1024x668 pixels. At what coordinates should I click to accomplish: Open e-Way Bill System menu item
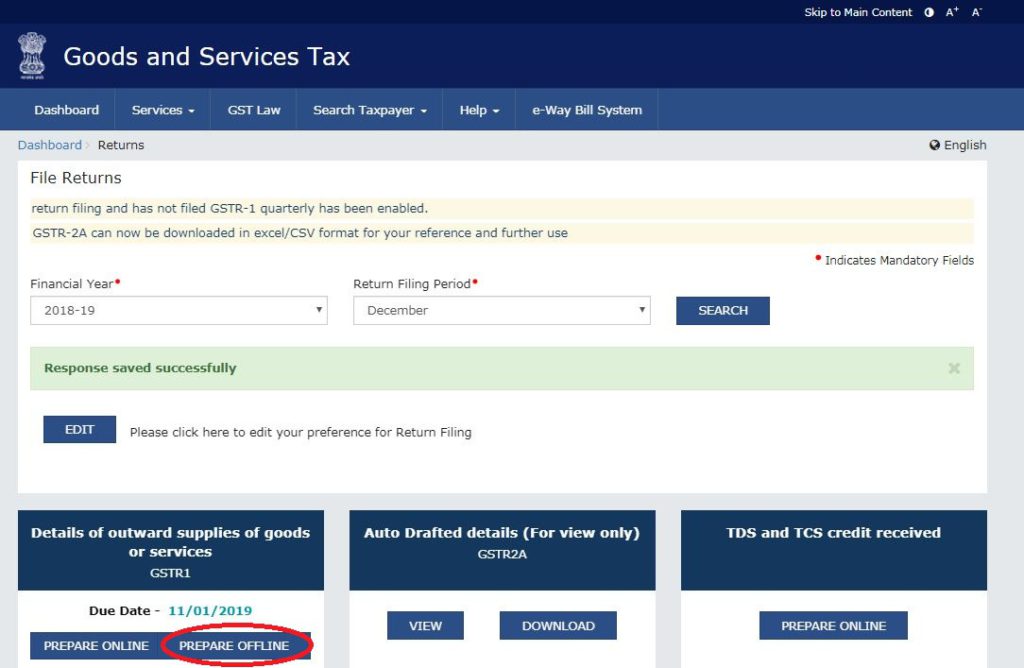587,110
